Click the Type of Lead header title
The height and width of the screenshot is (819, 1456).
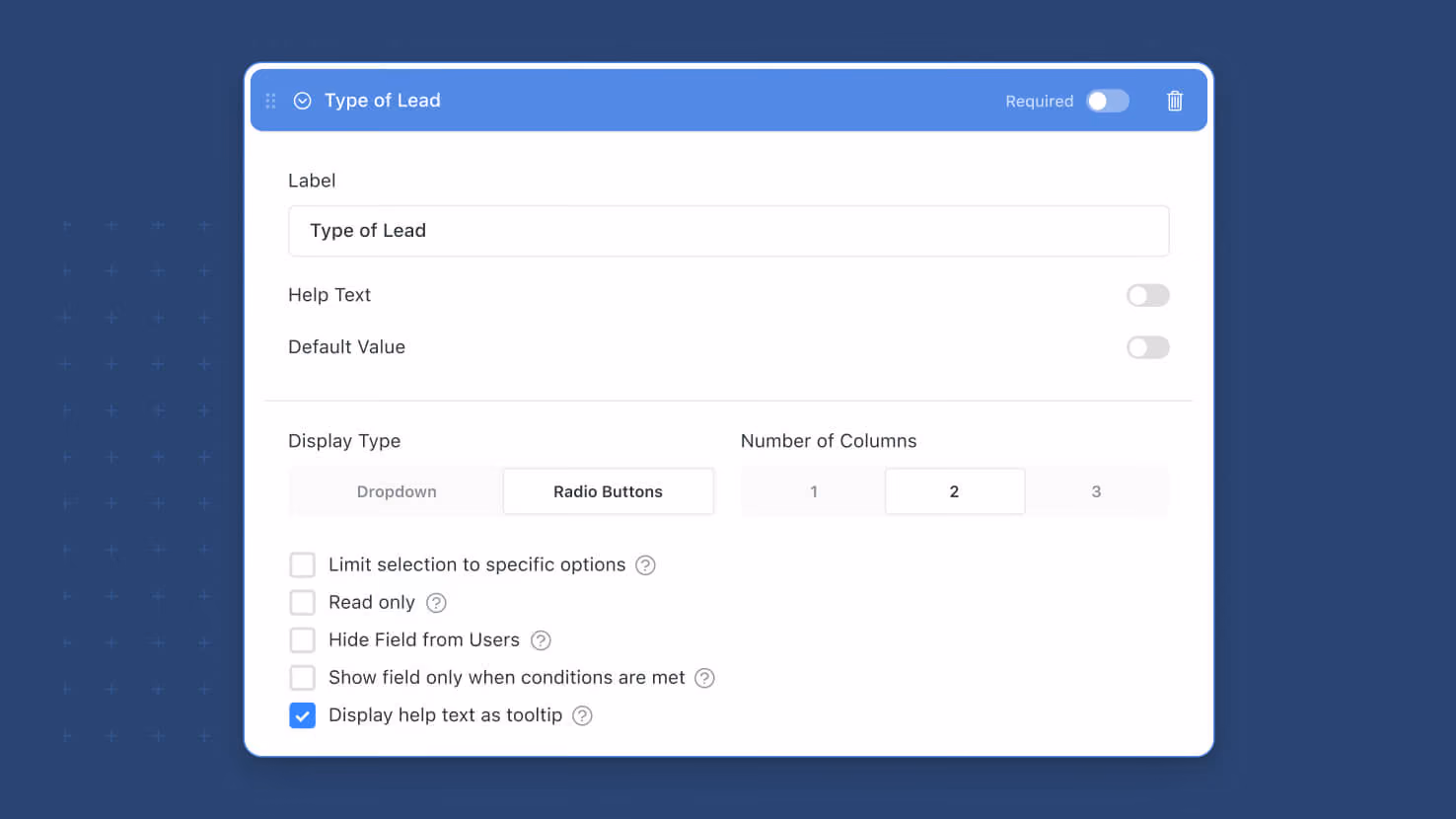click(x=383, y=101)
